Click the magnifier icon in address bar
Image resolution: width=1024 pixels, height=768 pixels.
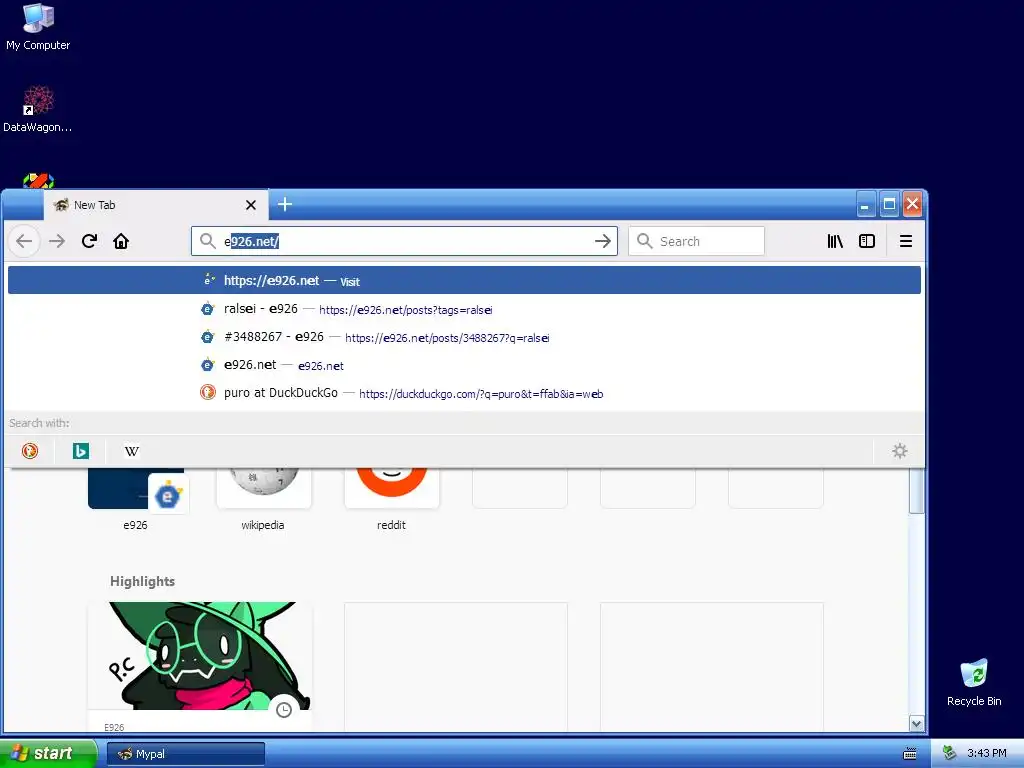click(208, 241)
